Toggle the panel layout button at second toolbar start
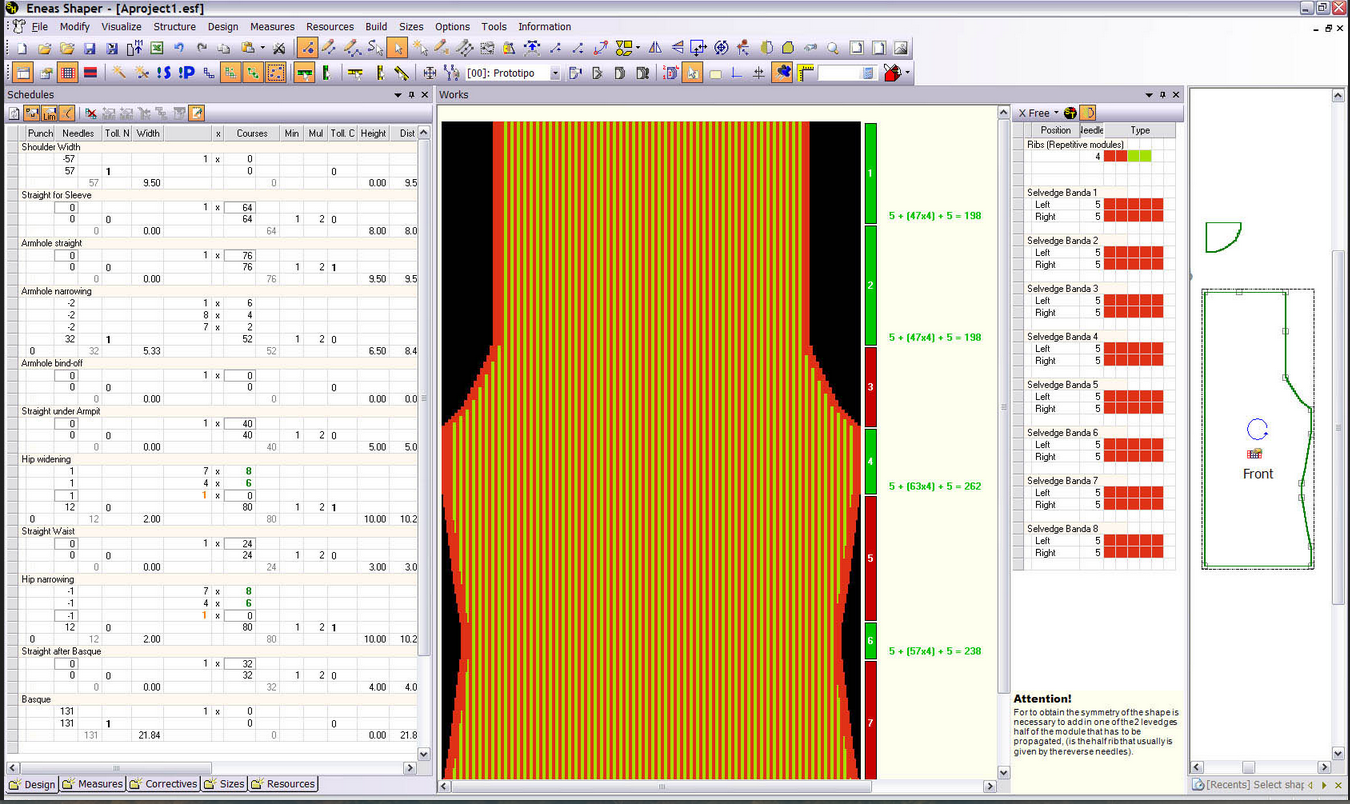This screenshot has height=804, width=1350. 23,73
